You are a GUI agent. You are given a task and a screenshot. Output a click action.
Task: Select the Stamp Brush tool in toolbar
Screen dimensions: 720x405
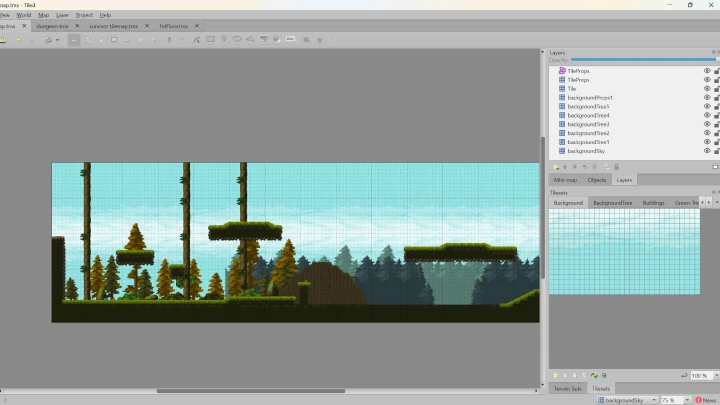tap(73, 40)
